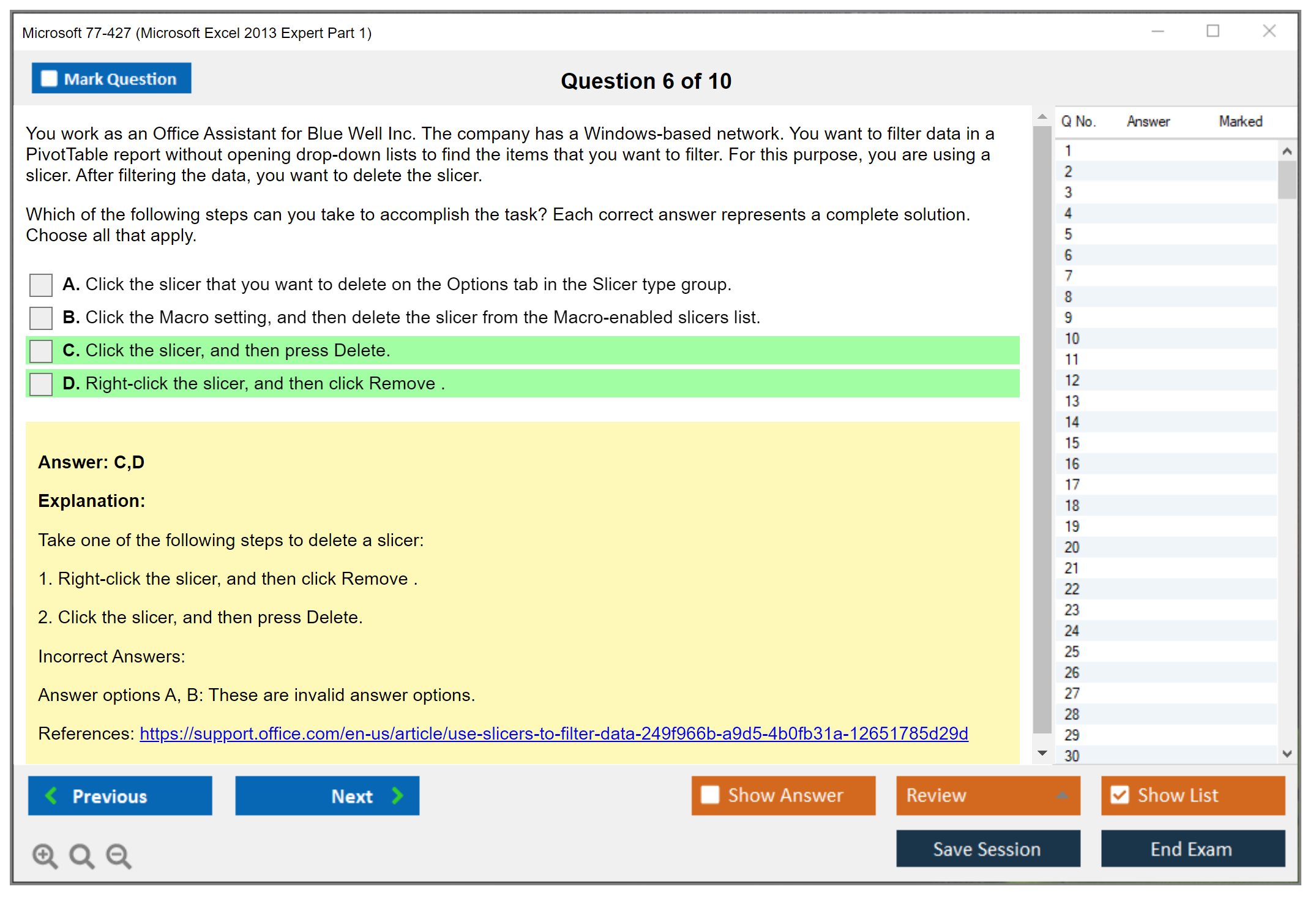Click the End Exam button
Viewport: 1316px width, 900px height.
click(1192, 849)
